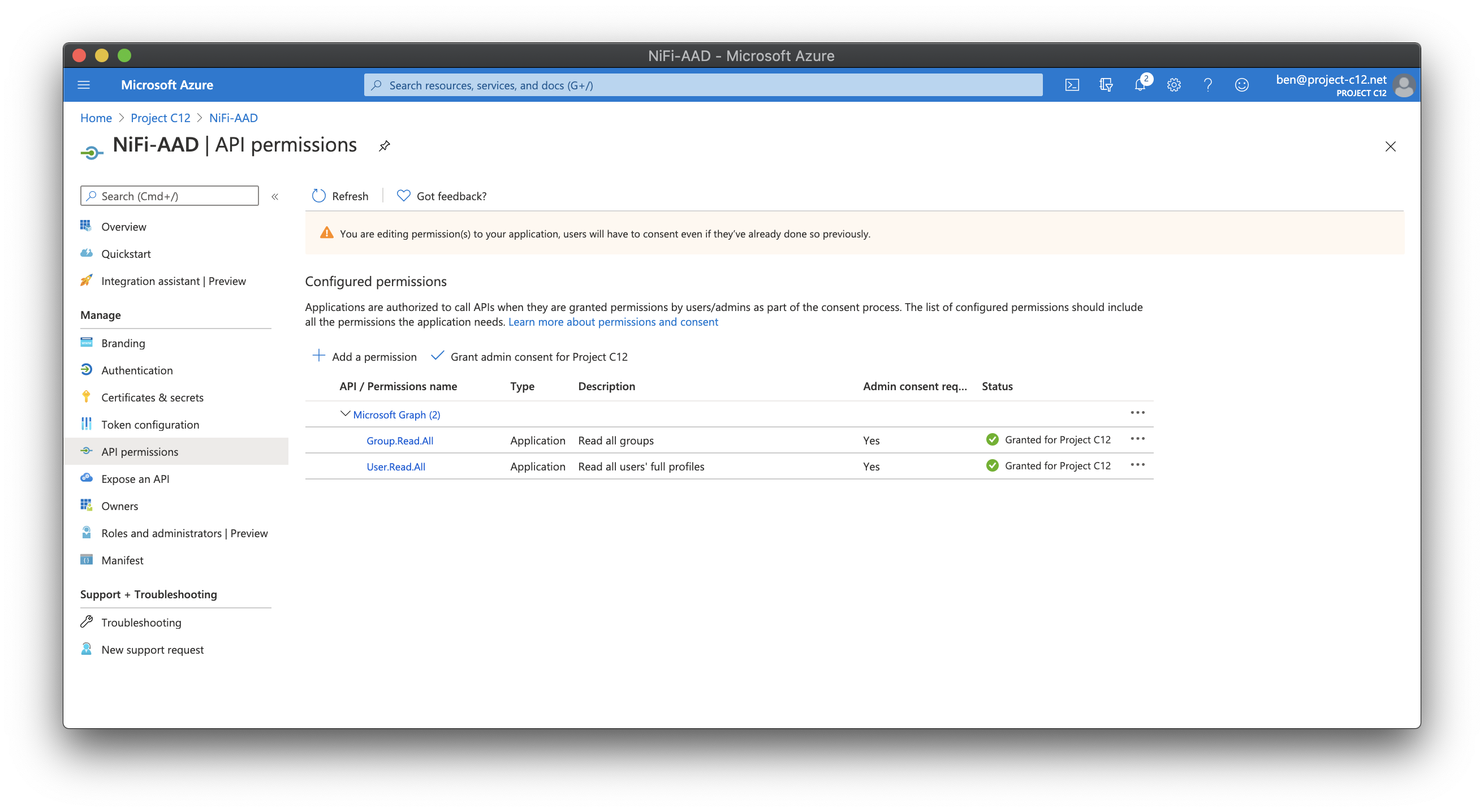The height and width of the screenshot is (812, 1484).
Task: Pin the API permissions blade
Action: click(x=384, y=146)
